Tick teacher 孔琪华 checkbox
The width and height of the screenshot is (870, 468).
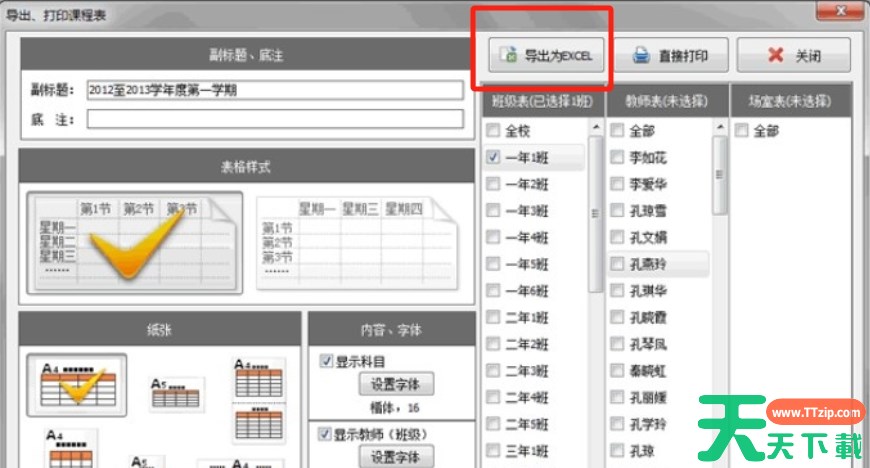click(617, 290)
